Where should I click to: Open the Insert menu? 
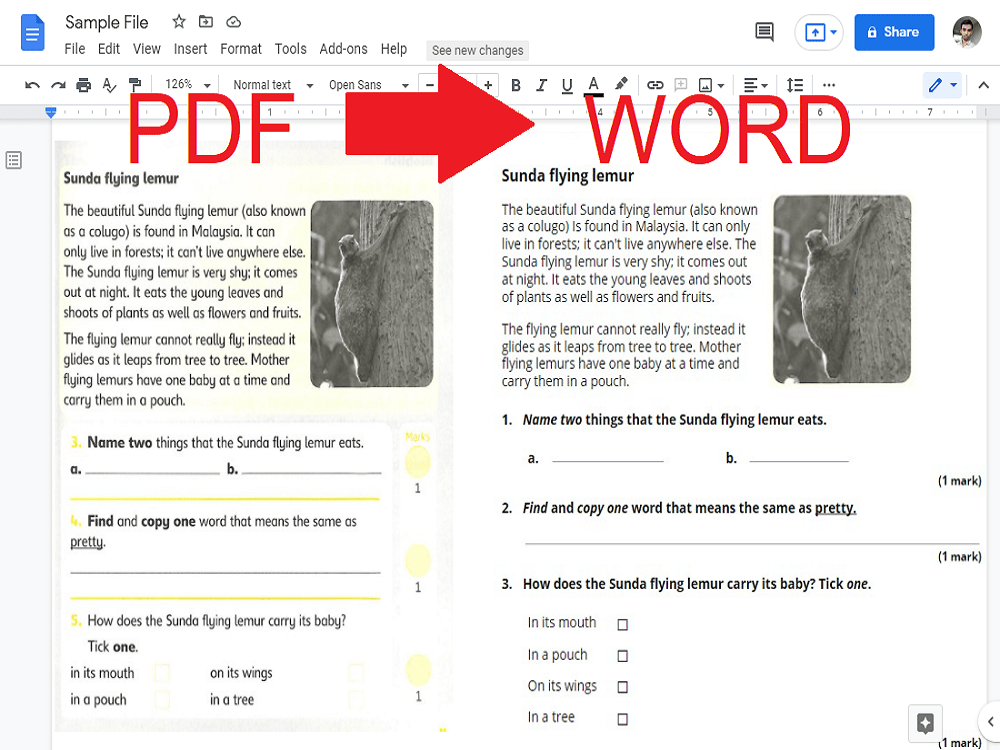(190, 49)
